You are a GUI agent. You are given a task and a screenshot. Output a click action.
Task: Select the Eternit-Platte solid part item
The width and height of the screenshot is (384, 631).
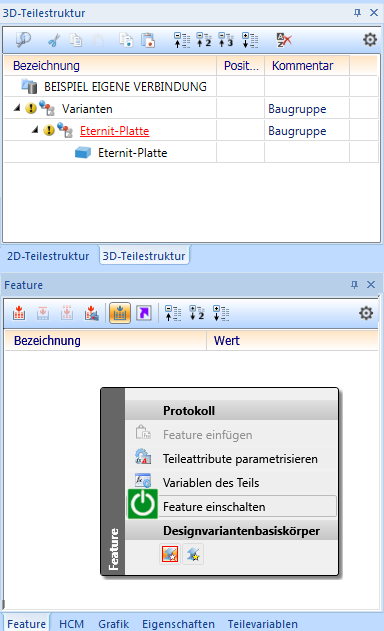pos(132,153)
